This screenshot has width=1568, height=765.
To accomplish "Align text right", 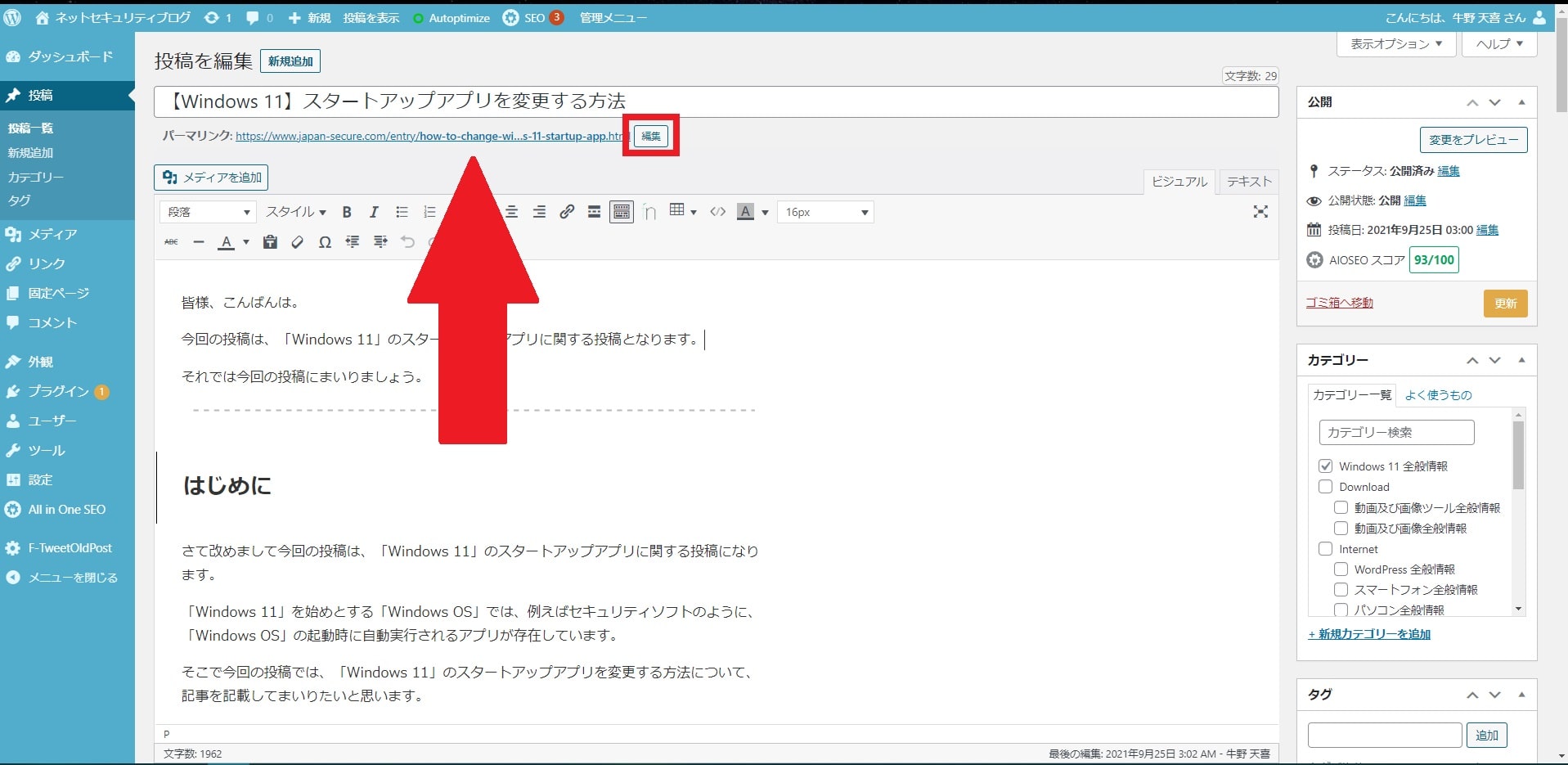I will (539, 212).
